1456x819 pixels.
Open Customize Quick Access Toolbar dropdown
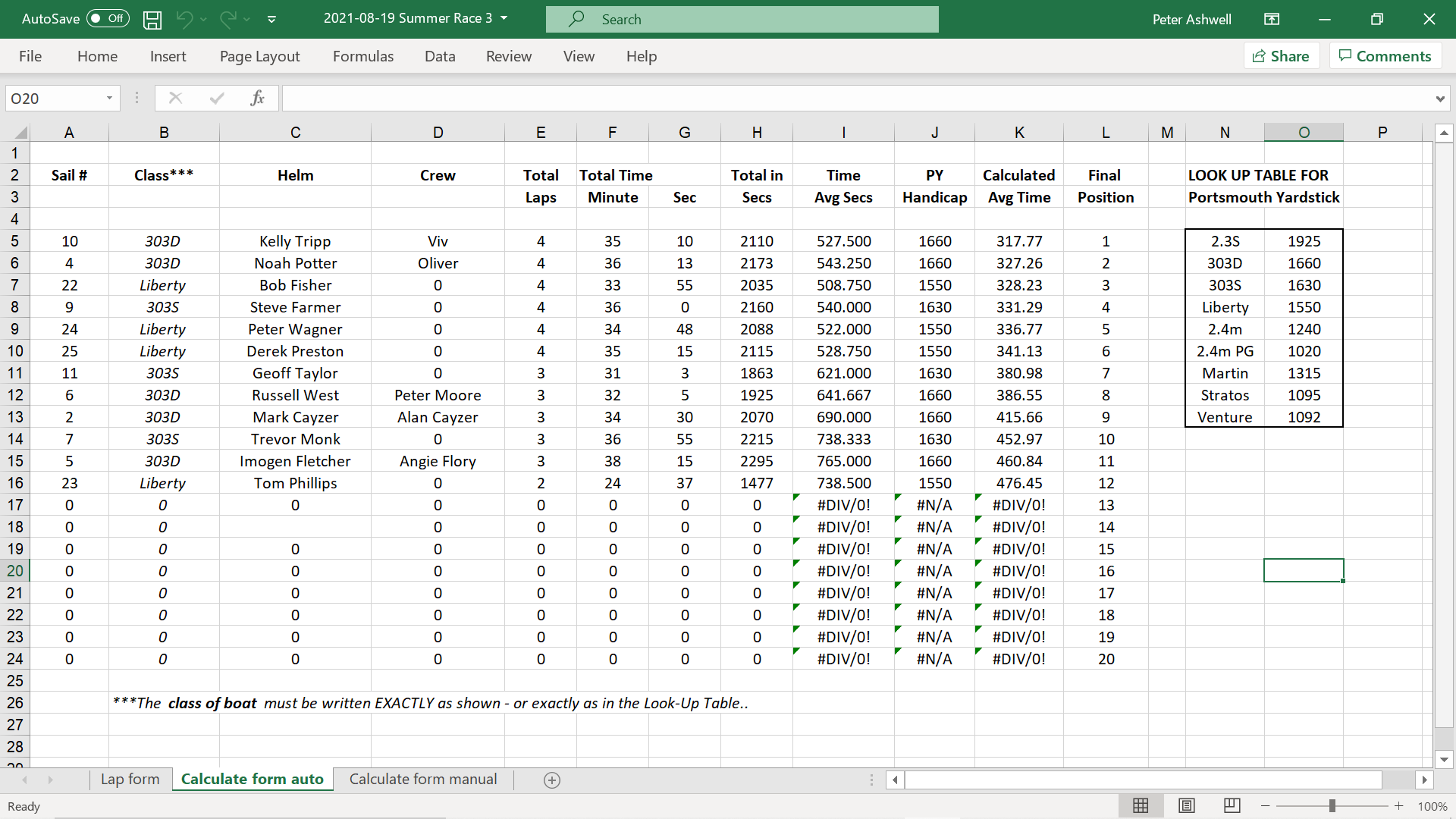coord(271,20)
